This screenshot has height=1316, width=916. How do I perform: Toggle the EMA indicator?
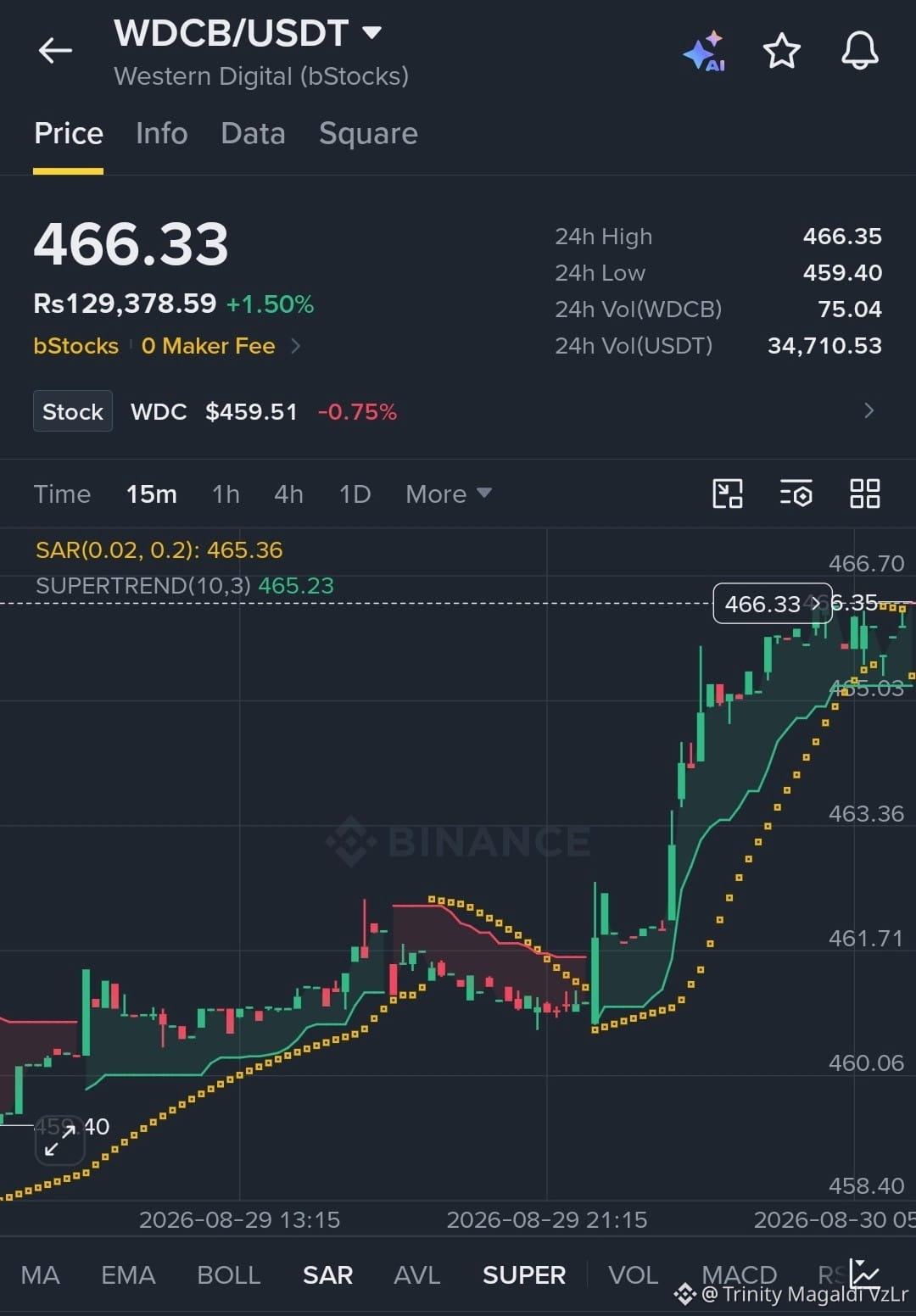pyautogui.click(x=128, y=1274)
